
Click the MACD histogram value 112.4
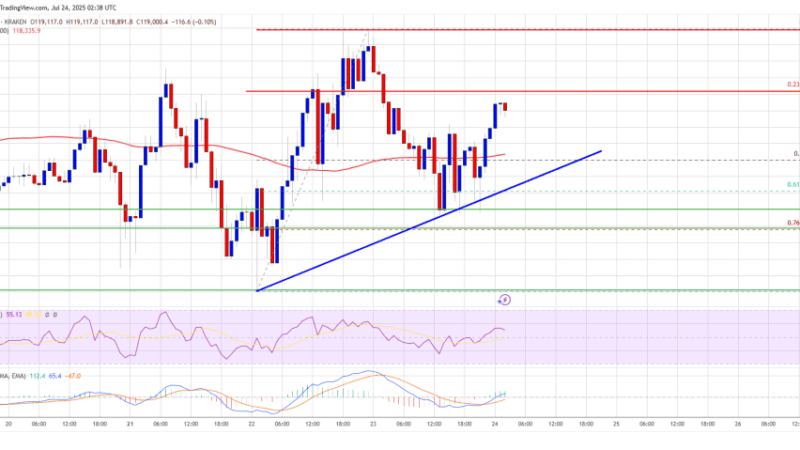[37, 376]
